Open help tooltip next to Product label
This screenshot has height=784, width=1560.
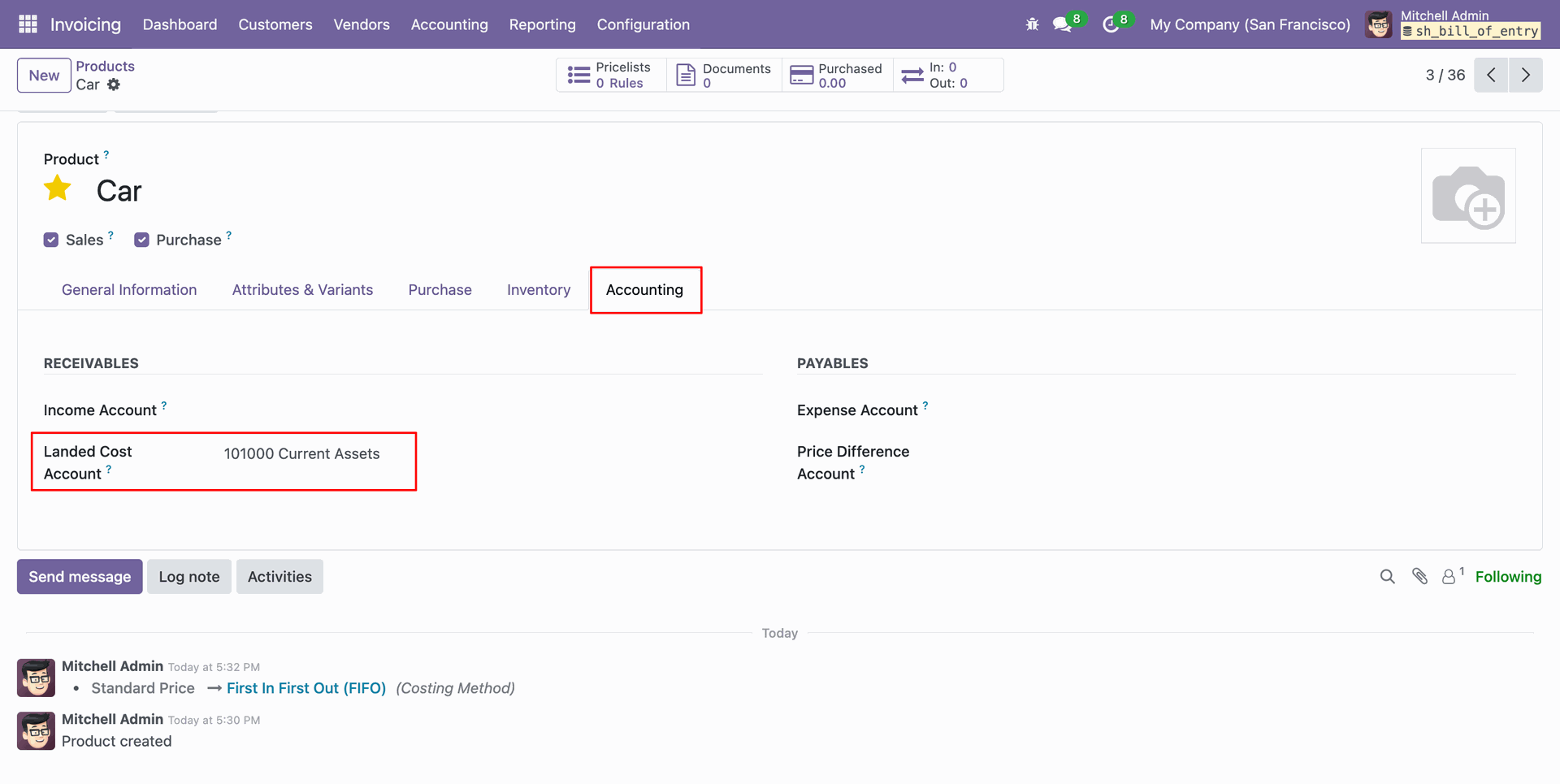(x=106, y=154)
